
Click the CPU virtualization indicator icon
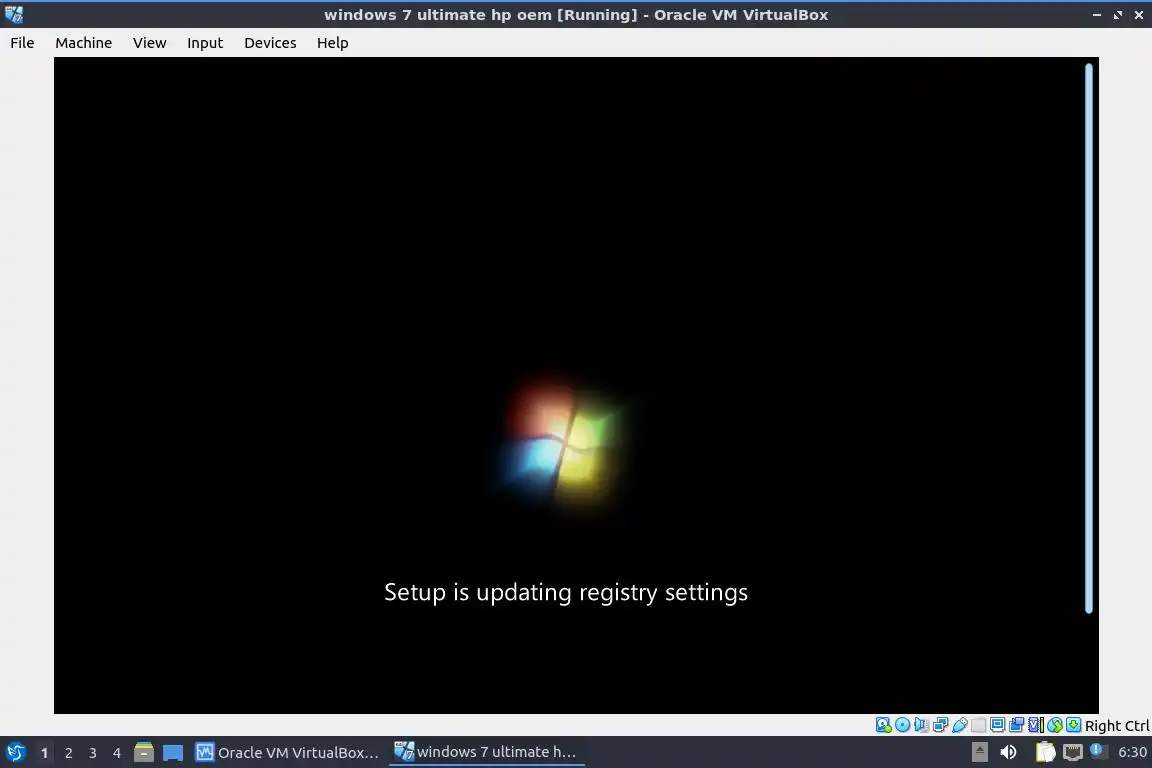coord(1036,725)
